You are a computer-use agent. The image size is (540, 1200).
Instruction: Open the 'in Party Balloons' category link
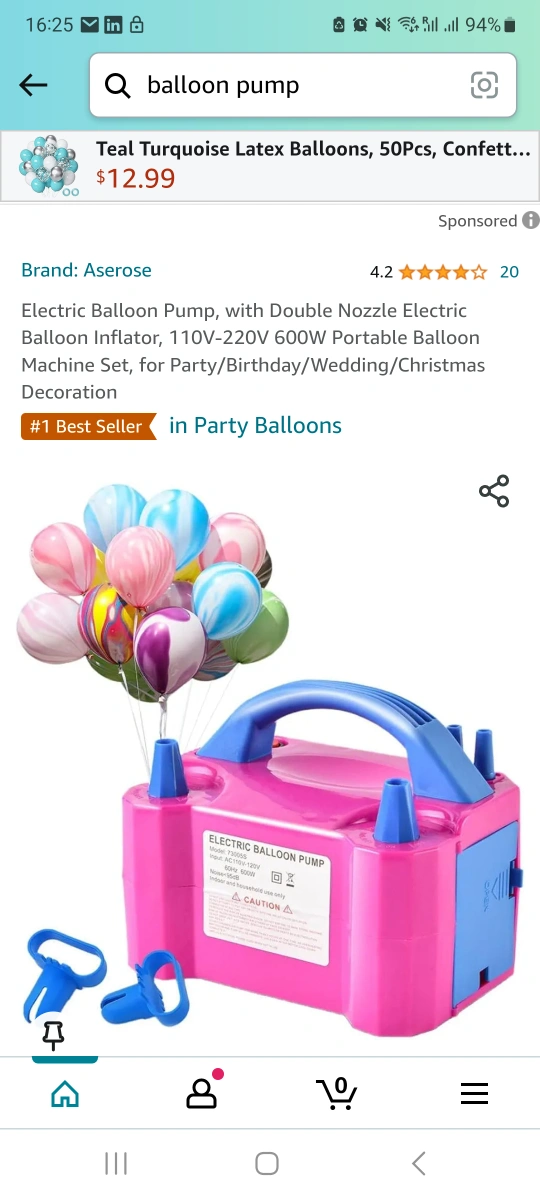coord(255,426)
